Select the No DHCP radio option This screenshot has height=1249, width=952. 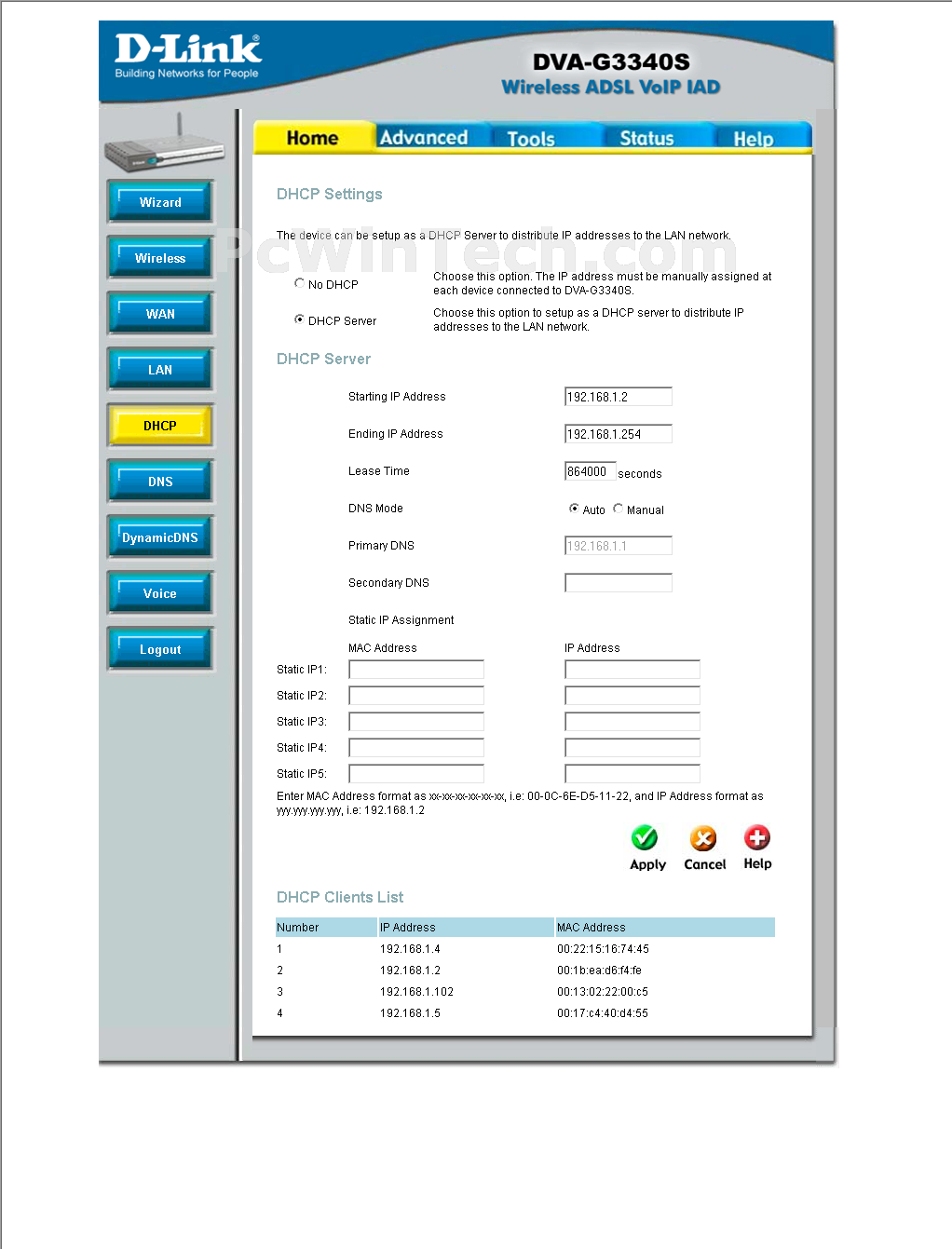[x=299, y=283]
